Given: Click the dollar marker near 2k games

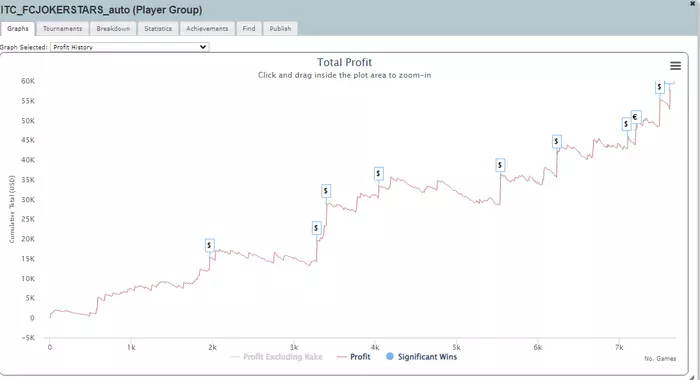Looking at the screenshot, I should 209,245.
